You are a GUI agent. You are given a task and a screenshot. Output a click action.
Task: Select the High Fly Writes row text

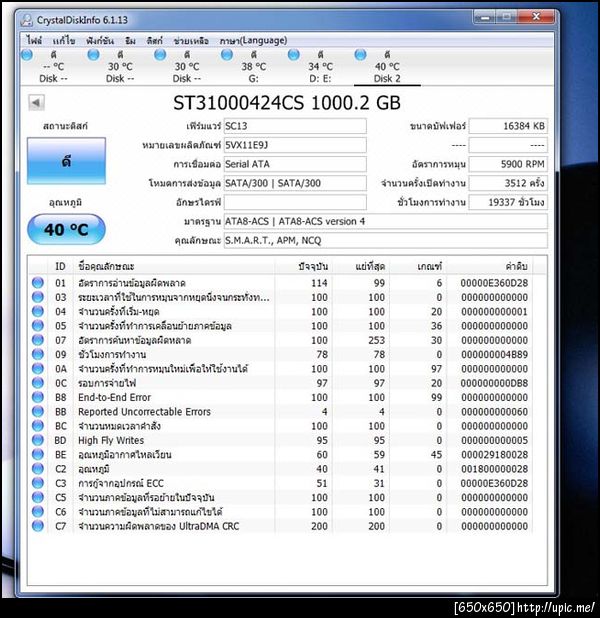(x=111, y=440)
